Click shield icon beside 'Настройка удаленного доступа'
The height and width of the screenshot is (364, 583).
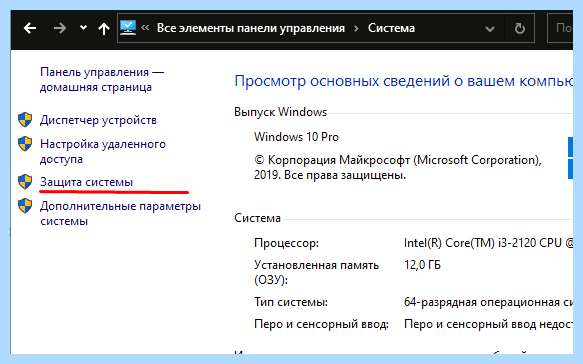tap(25, 144)
